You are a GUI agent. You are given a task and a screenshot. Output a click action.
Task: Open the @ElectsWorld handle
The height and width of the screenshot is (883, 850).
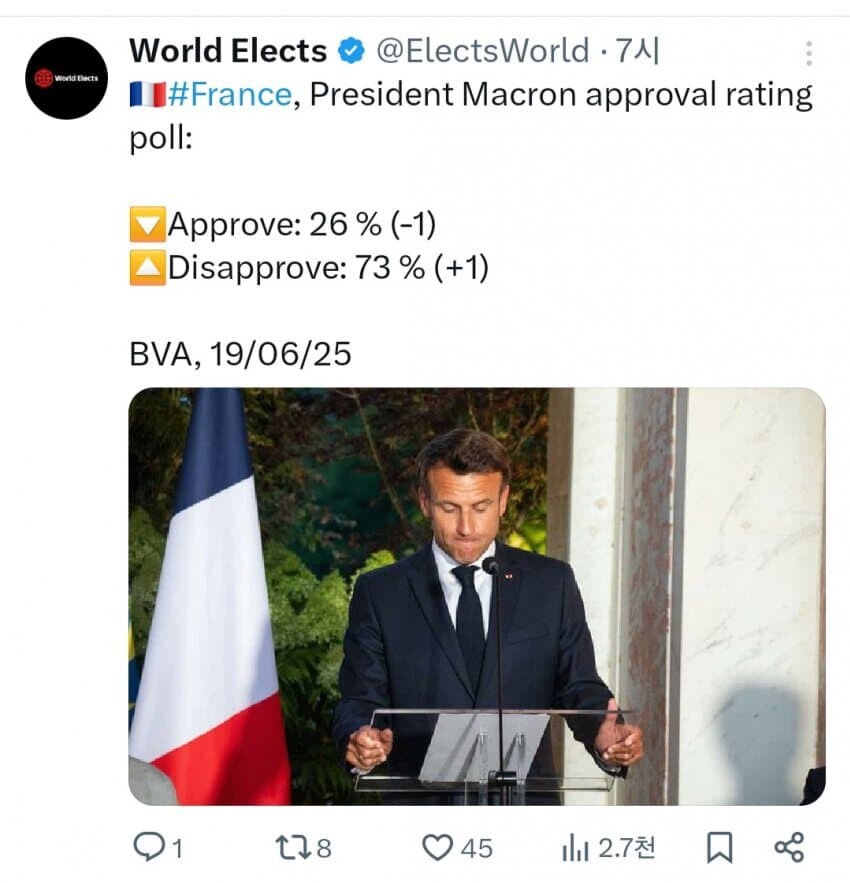pos(482,51)
